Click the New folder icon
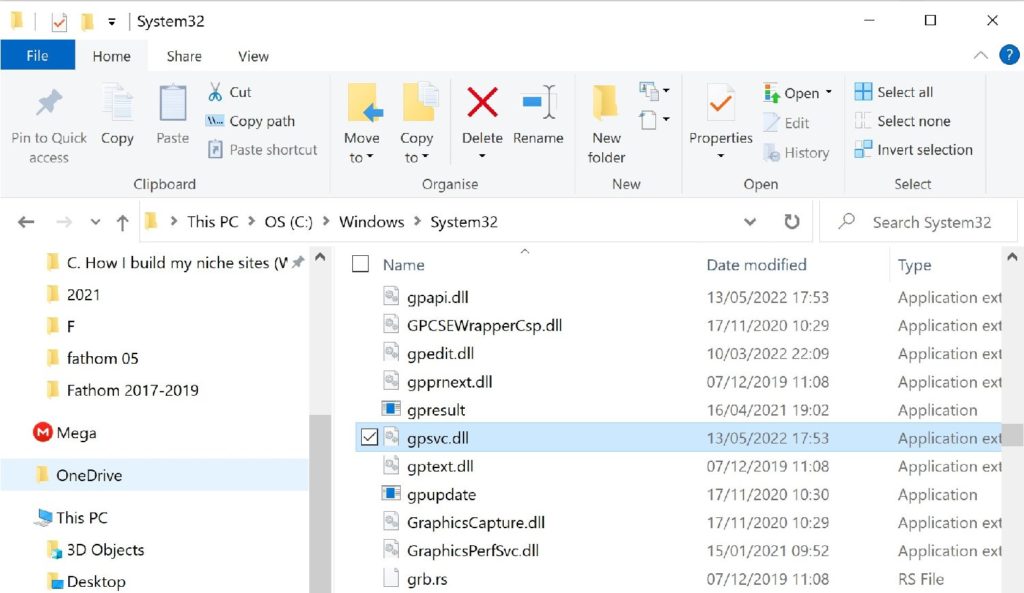The width and height of the screenshot is (1024, 593). tap(605, 103)
